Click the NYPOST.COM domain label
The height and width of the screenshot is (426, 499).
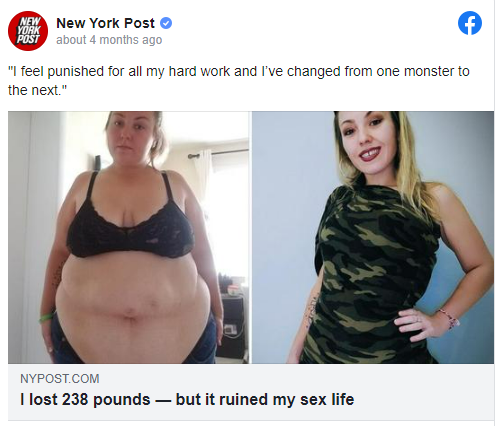60,379
